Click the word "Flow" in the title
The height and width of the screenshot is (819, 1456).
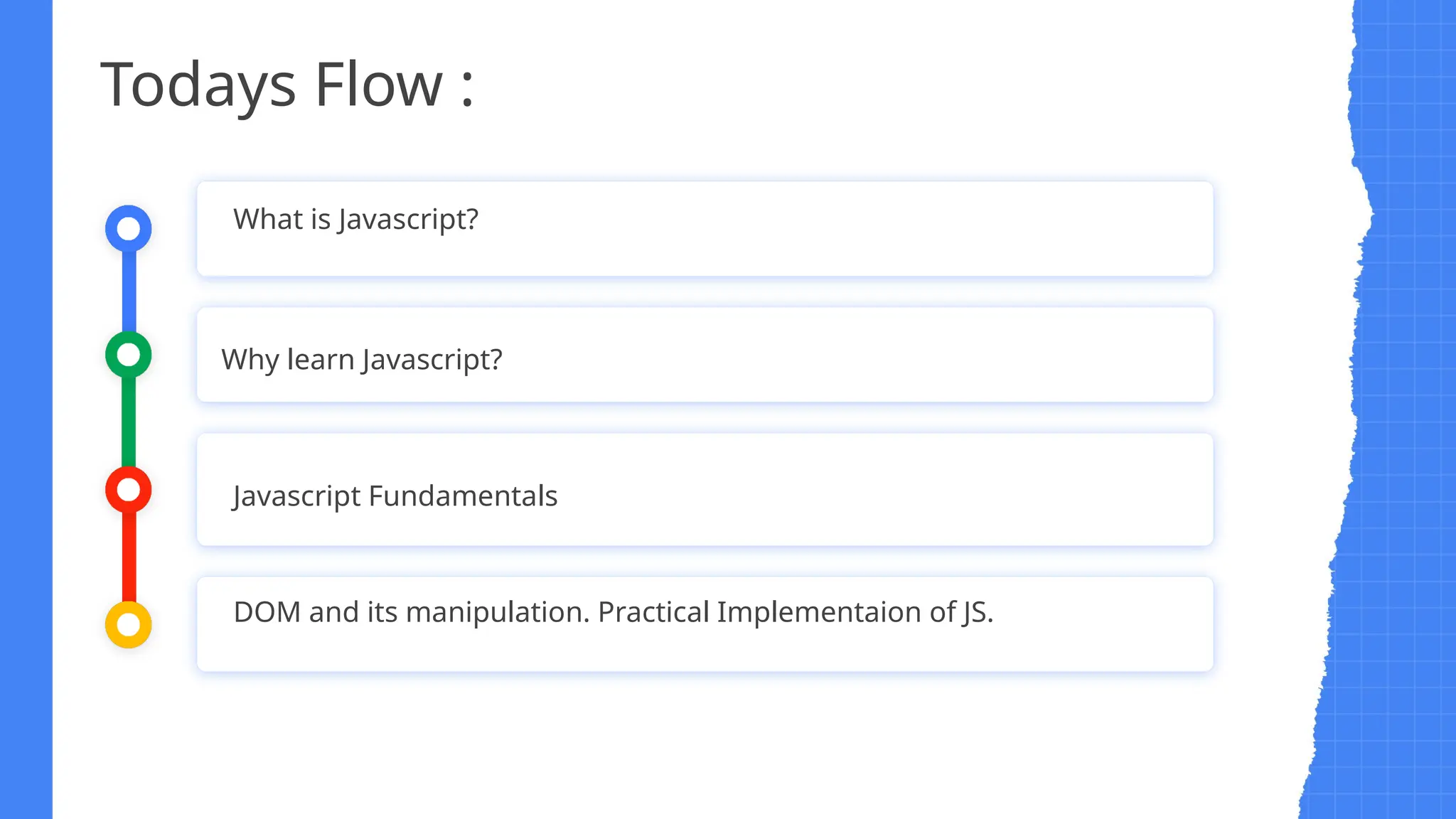click(x=378, y=85)
